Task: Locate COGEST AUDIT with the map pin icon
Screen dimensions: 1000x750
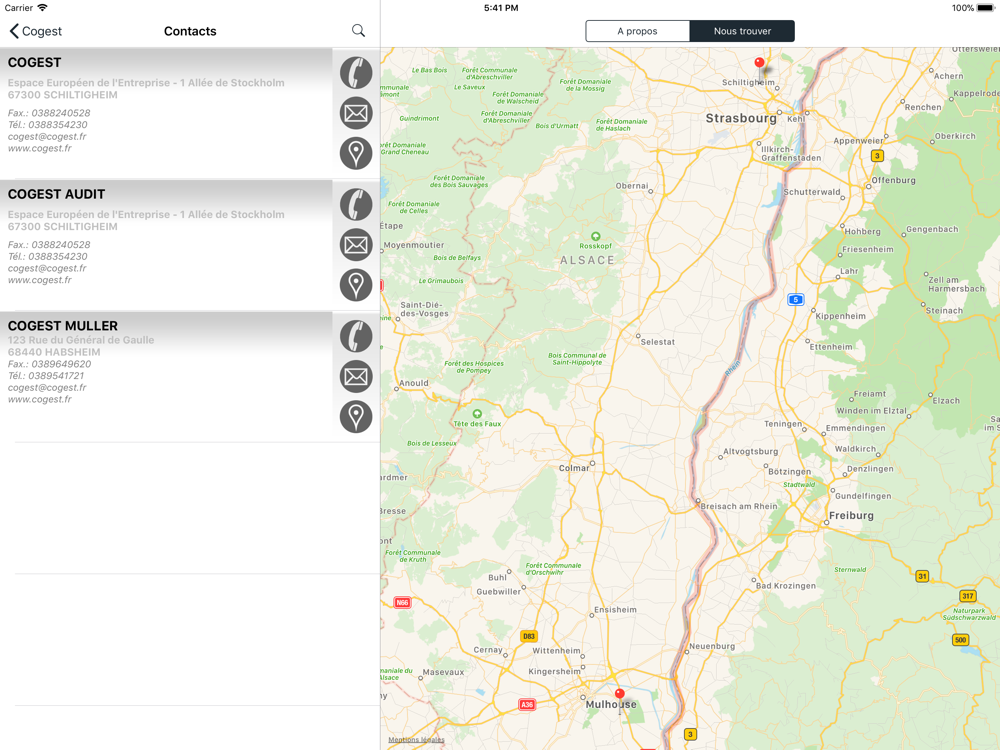Action: (356, 284)
